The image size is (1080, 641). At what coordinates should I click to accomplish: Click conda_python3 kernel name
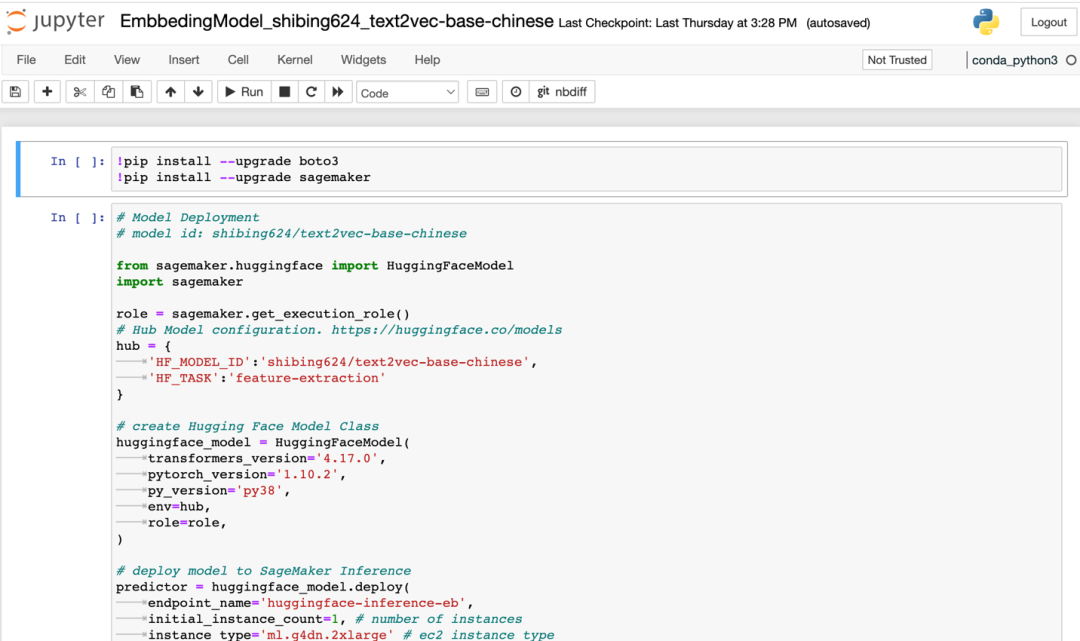tap(1015, 60)
